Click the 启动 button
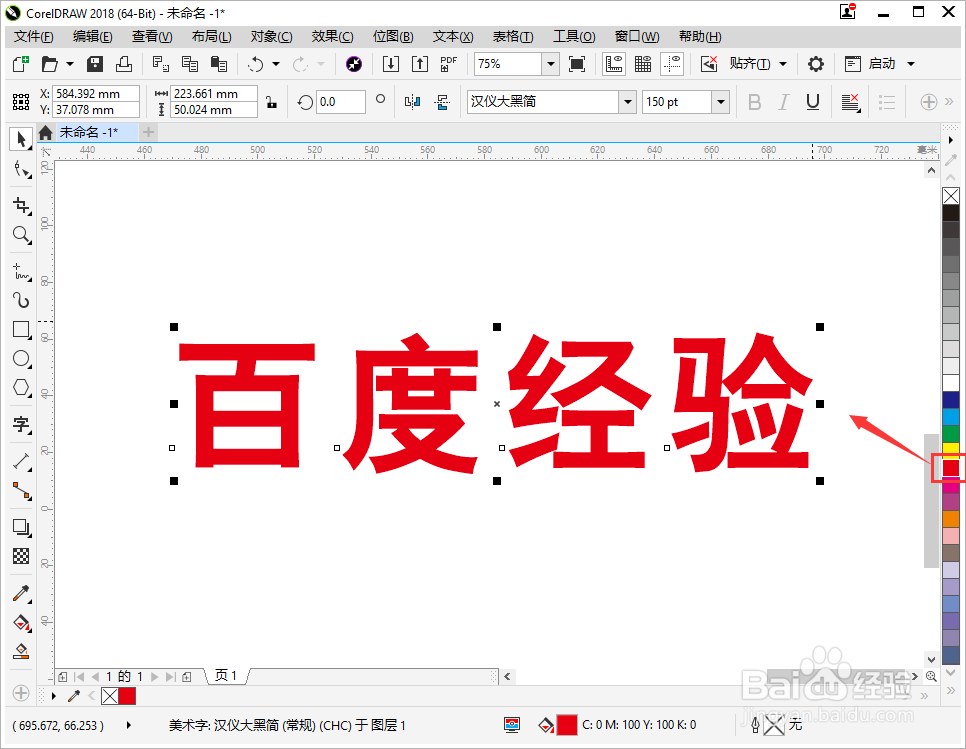Screen dimensions: 966x749 (x=871, y=63)
